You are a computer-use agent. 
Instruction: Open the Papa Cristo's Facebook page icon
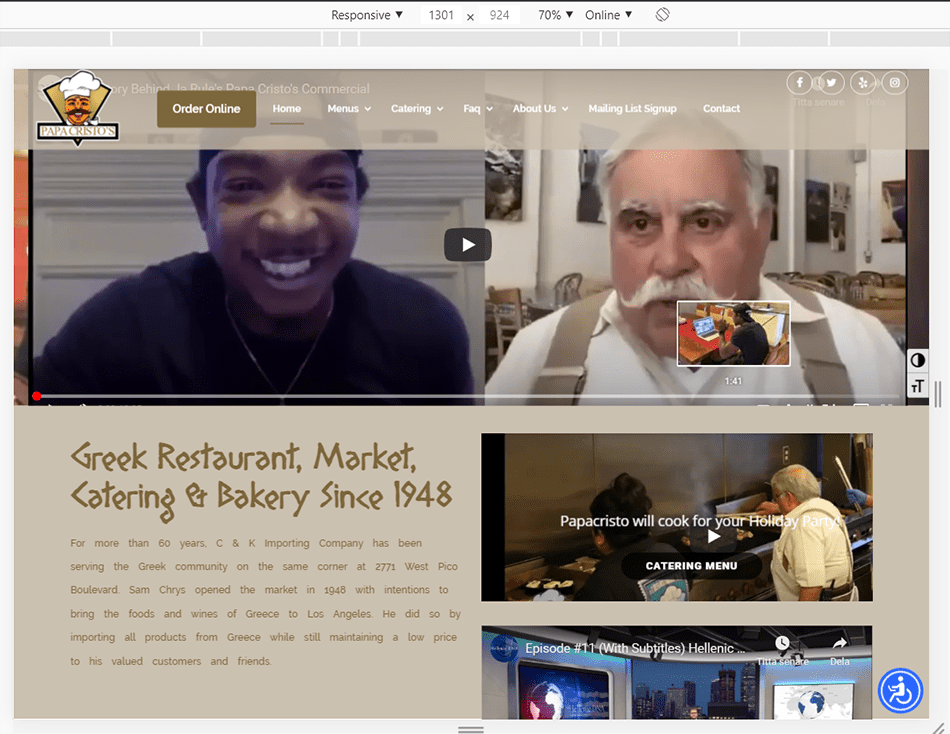tap(799, 83)
